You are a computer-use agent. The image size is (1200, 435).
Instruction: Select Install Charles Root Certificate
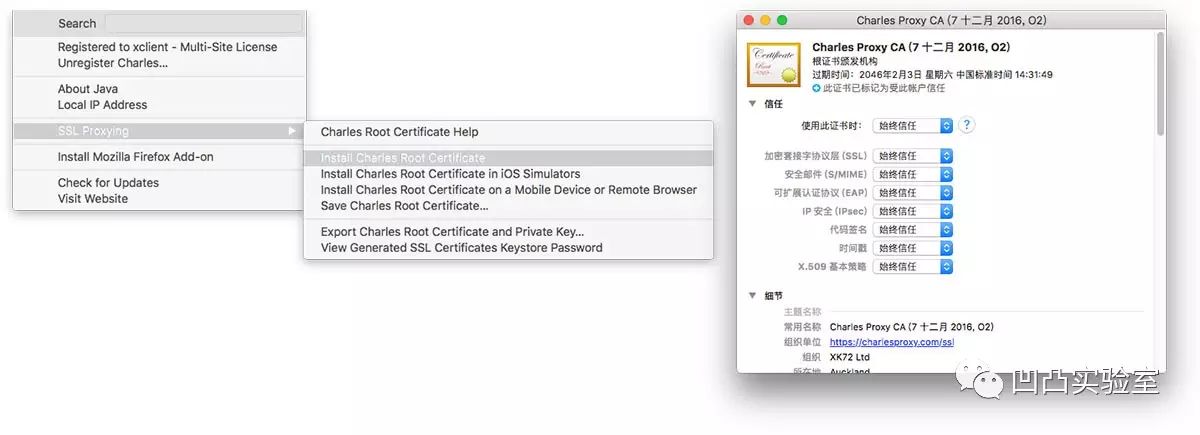click(508, 158)
